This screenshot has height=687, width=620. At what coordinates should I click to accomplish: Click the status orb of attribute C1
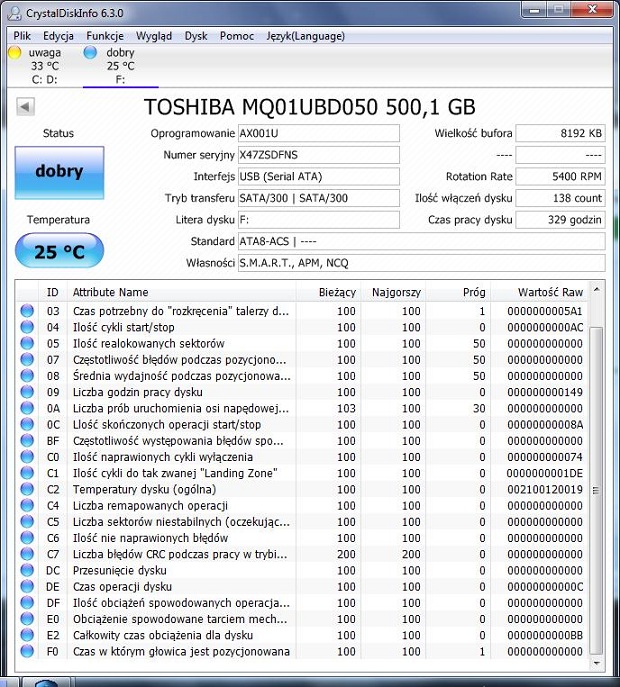click(27, 473)
